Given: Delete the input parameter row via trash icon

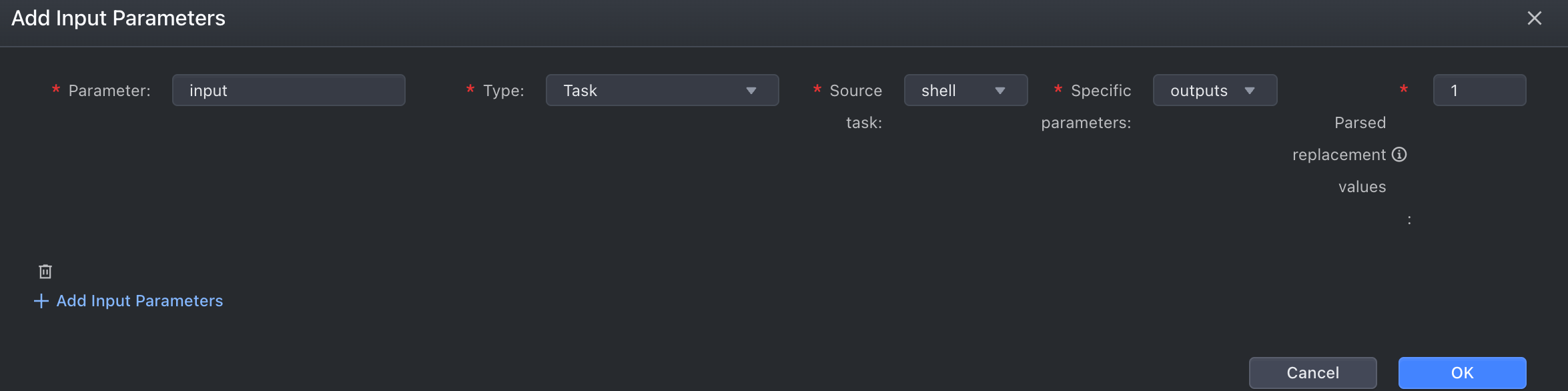Looking at the screenshot, I should point(45,272).
